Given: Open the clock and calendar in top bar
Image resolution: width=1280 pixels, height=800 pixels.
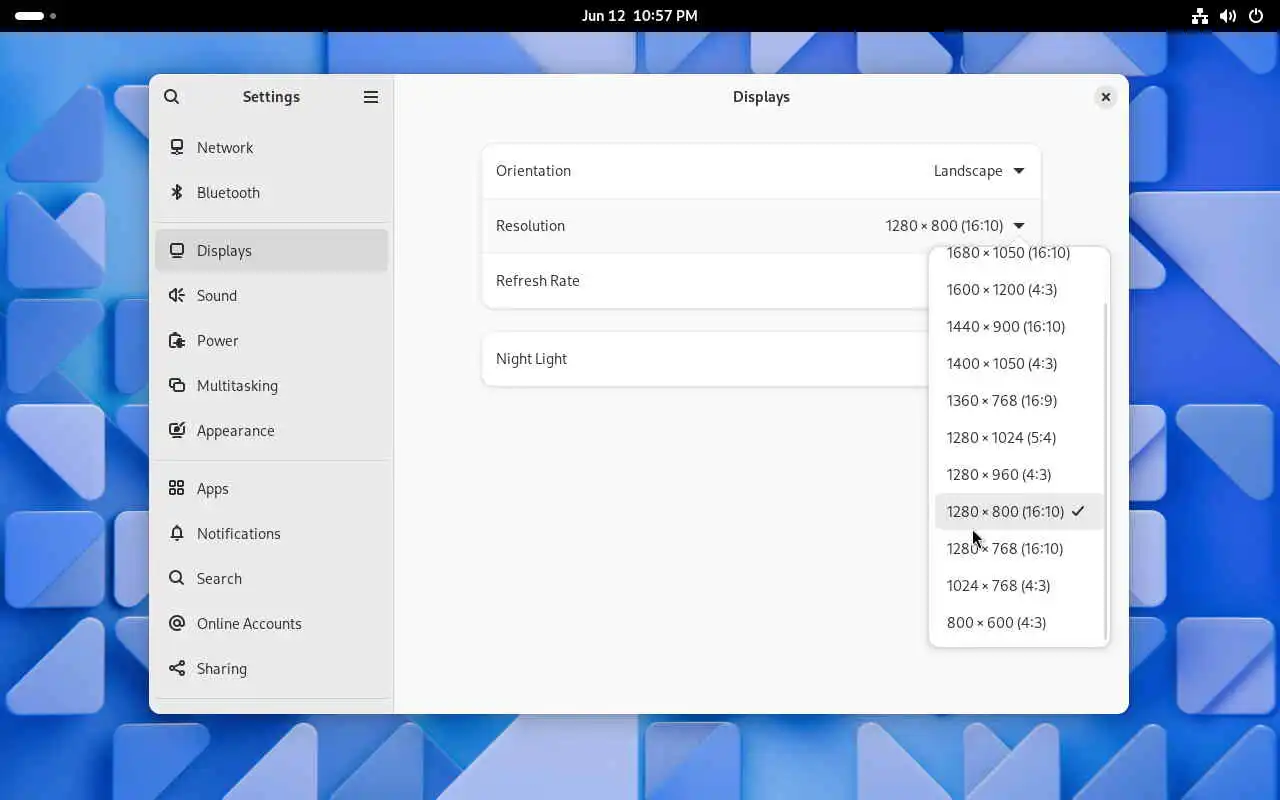Looking at the screenshot, I should coord(640,16).
